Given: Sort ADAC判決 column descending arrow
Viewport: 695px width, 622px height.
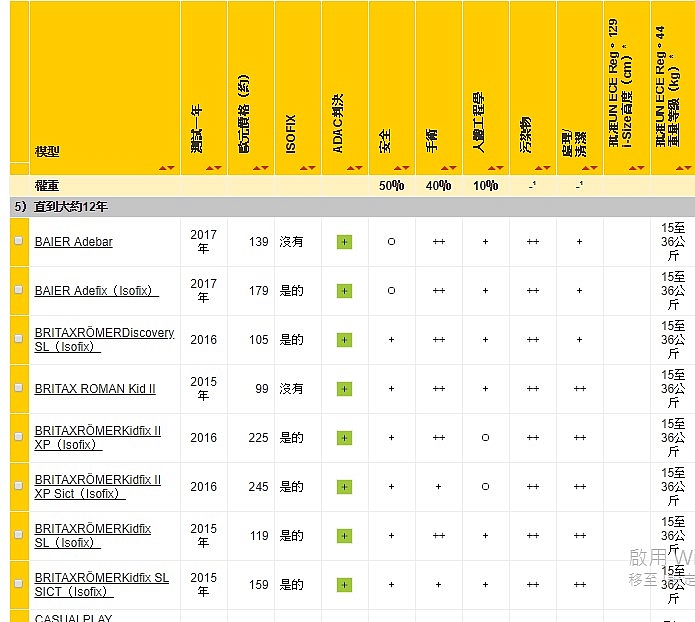Looking at the screenshot, I should pos(359,168).
